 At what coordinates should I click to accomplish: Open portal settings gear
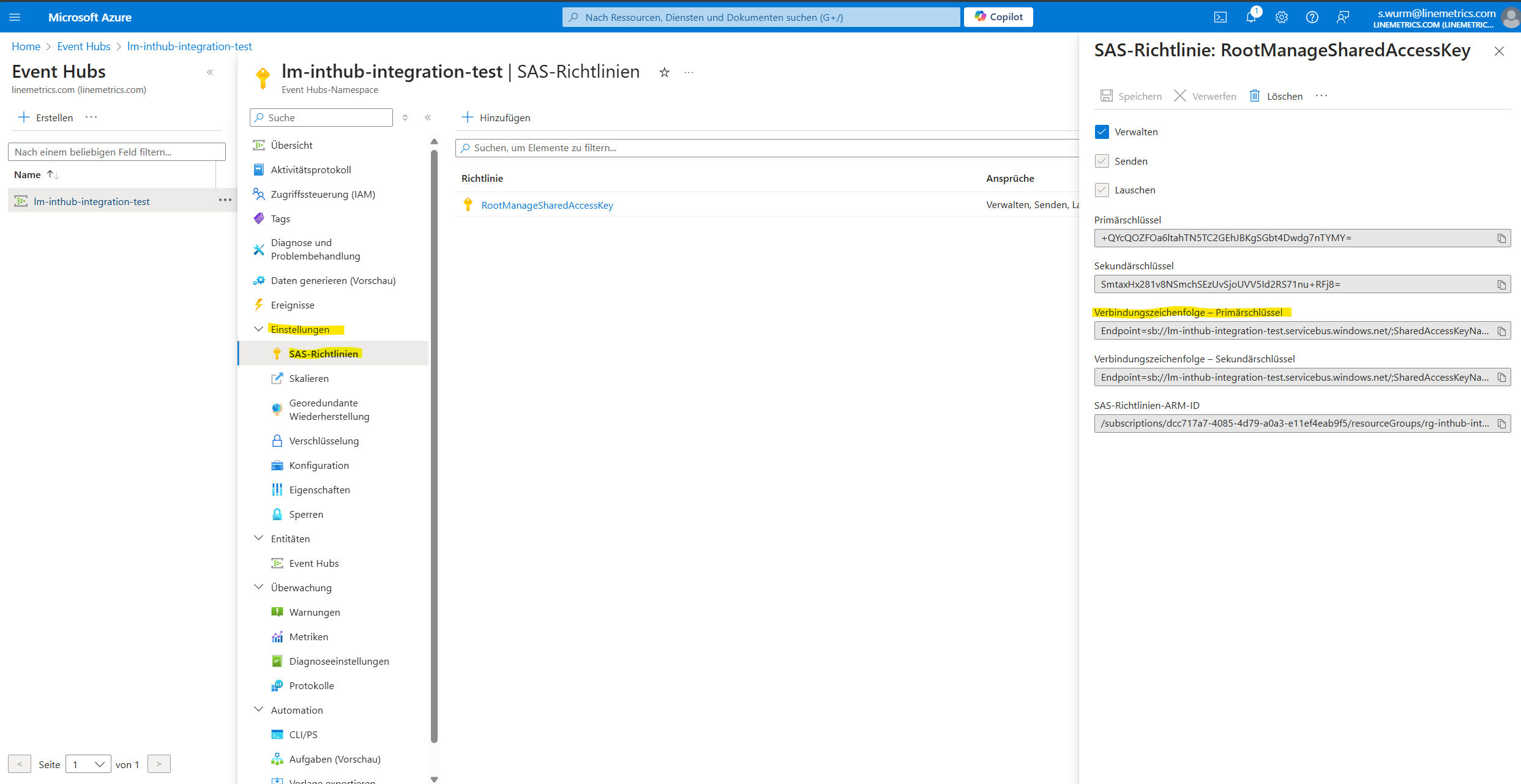1282,17
